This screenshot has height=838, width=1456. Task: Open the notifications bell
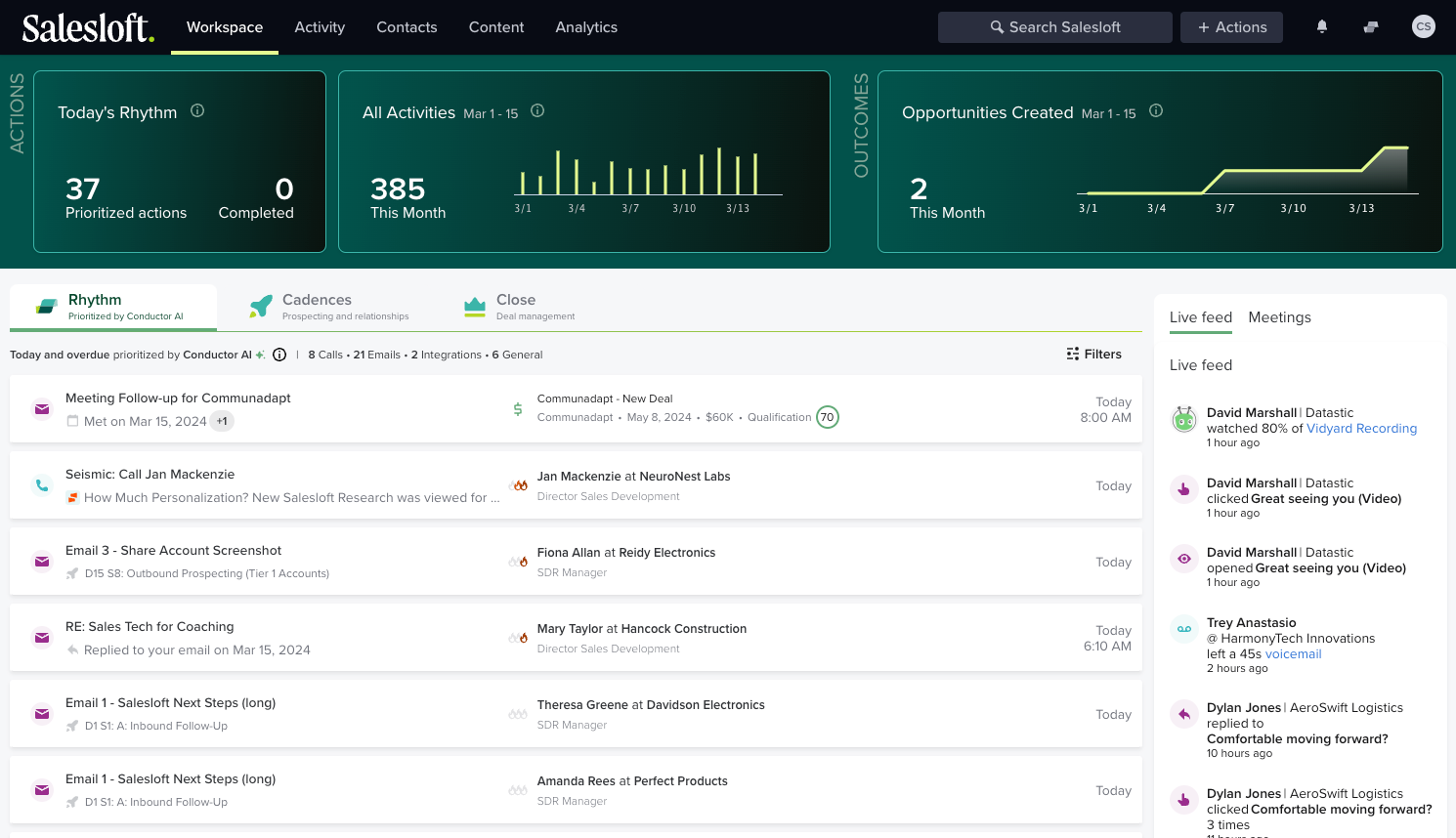pyautogui.click(x=1322, y=27)
